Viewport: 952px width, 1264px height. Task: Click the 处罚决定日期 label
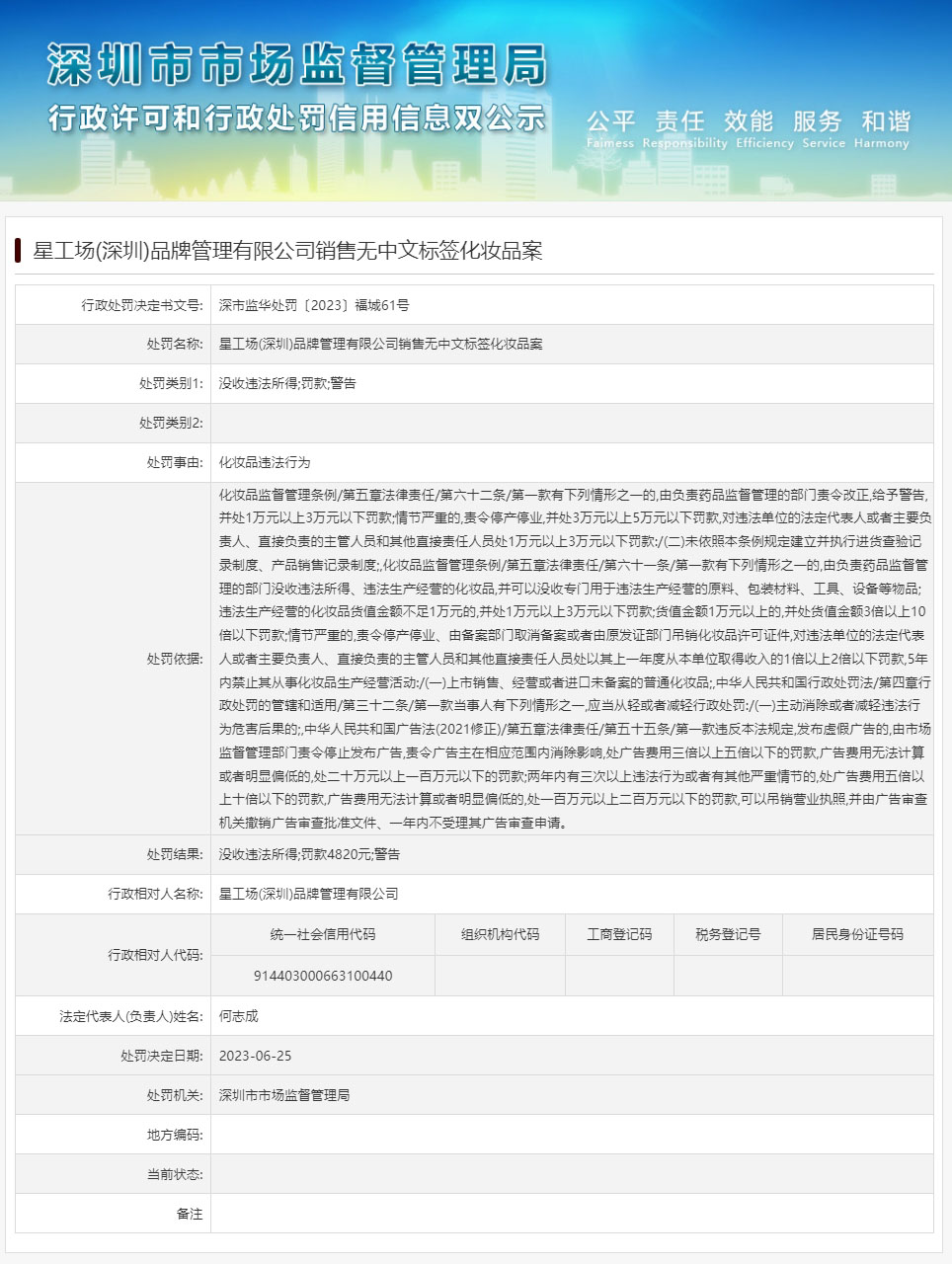coord(161,1056)
